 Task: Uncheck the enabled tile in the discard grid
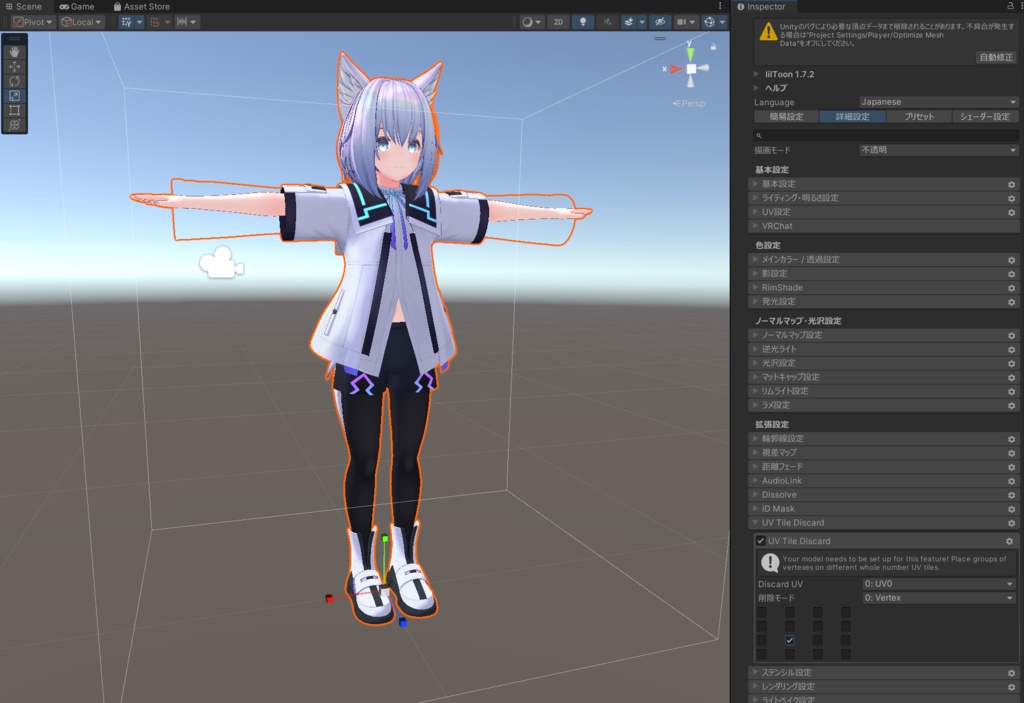click(x=790, y=640)
